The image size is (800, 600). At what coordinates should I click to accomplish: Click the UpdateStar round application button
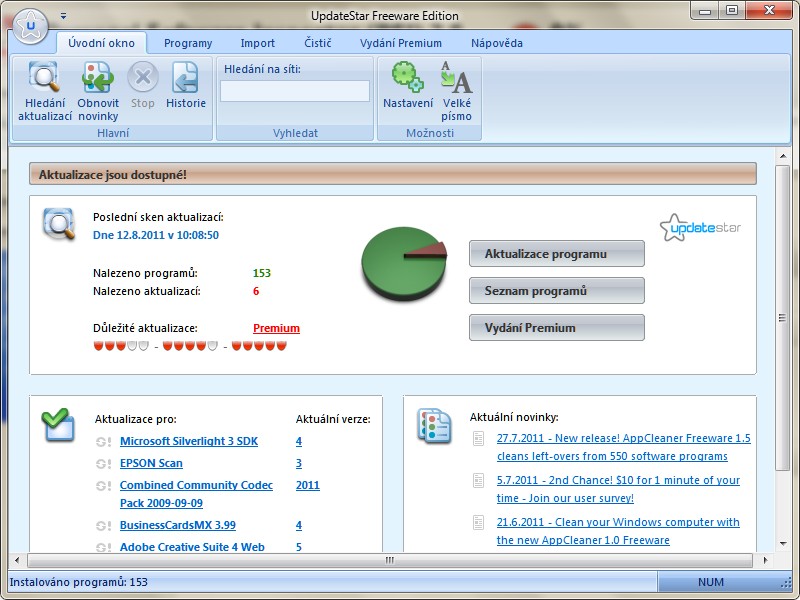point(31,26)
